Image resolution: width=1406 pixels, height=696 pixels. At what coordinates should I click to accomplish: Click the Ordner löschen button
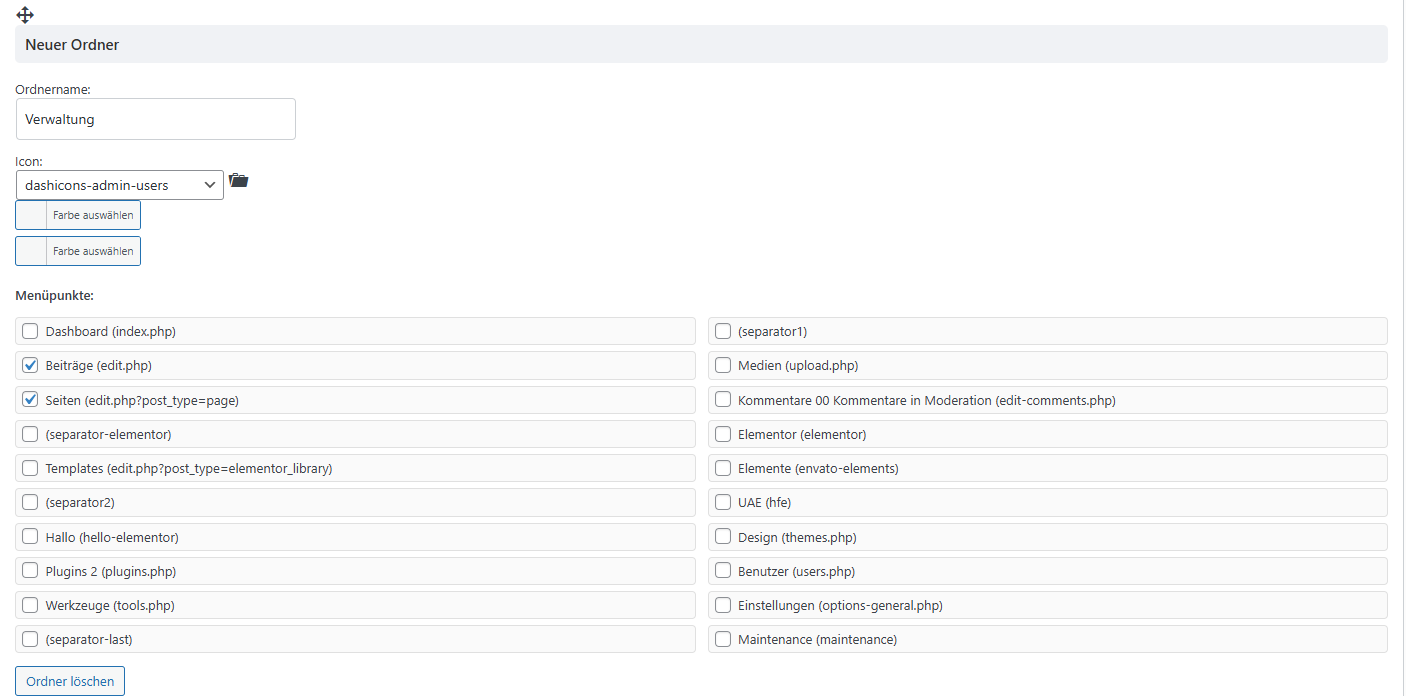tap(70, 681)
